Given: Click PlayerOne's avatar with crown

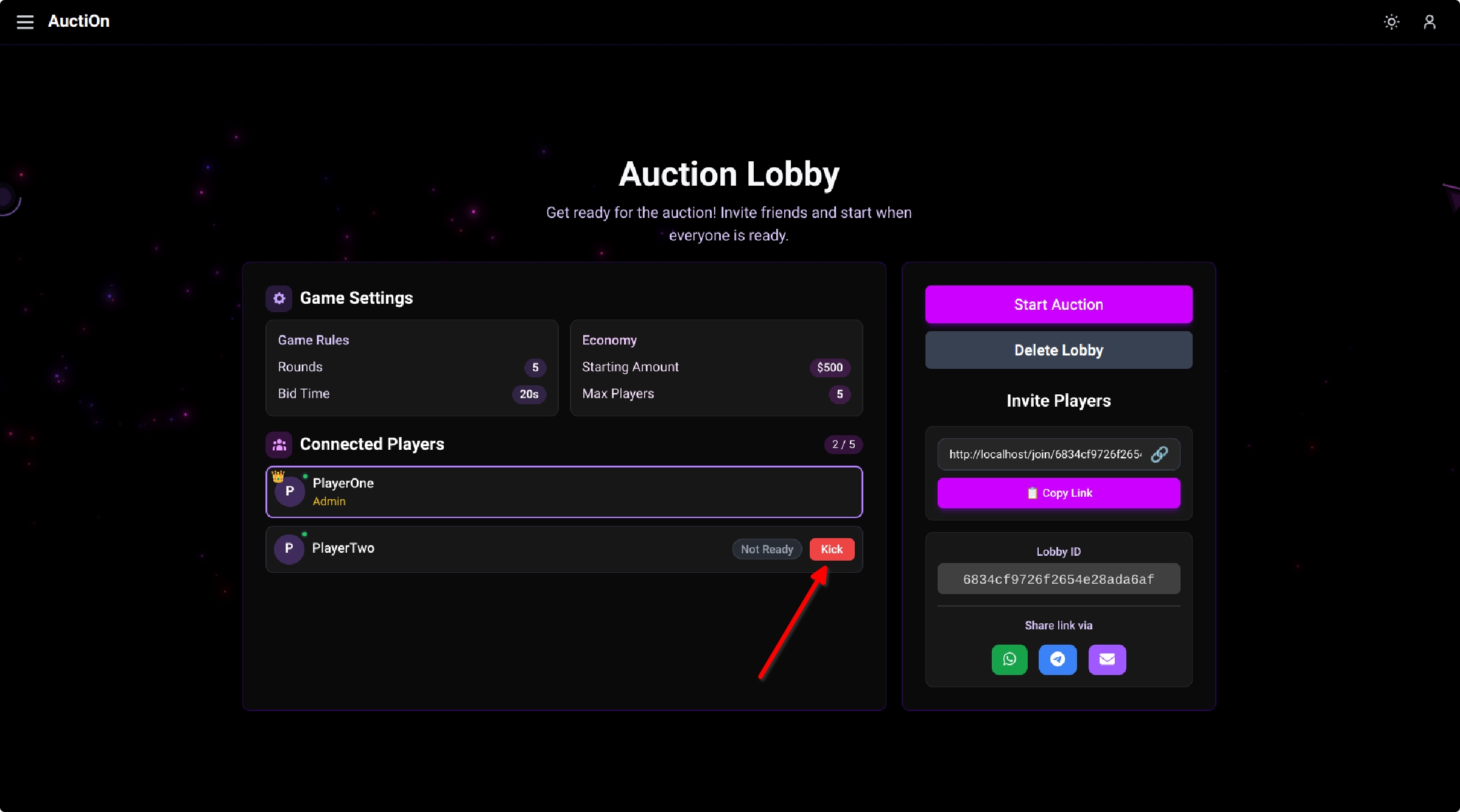Looking at the screenshot, I should [x=290, y=491].
